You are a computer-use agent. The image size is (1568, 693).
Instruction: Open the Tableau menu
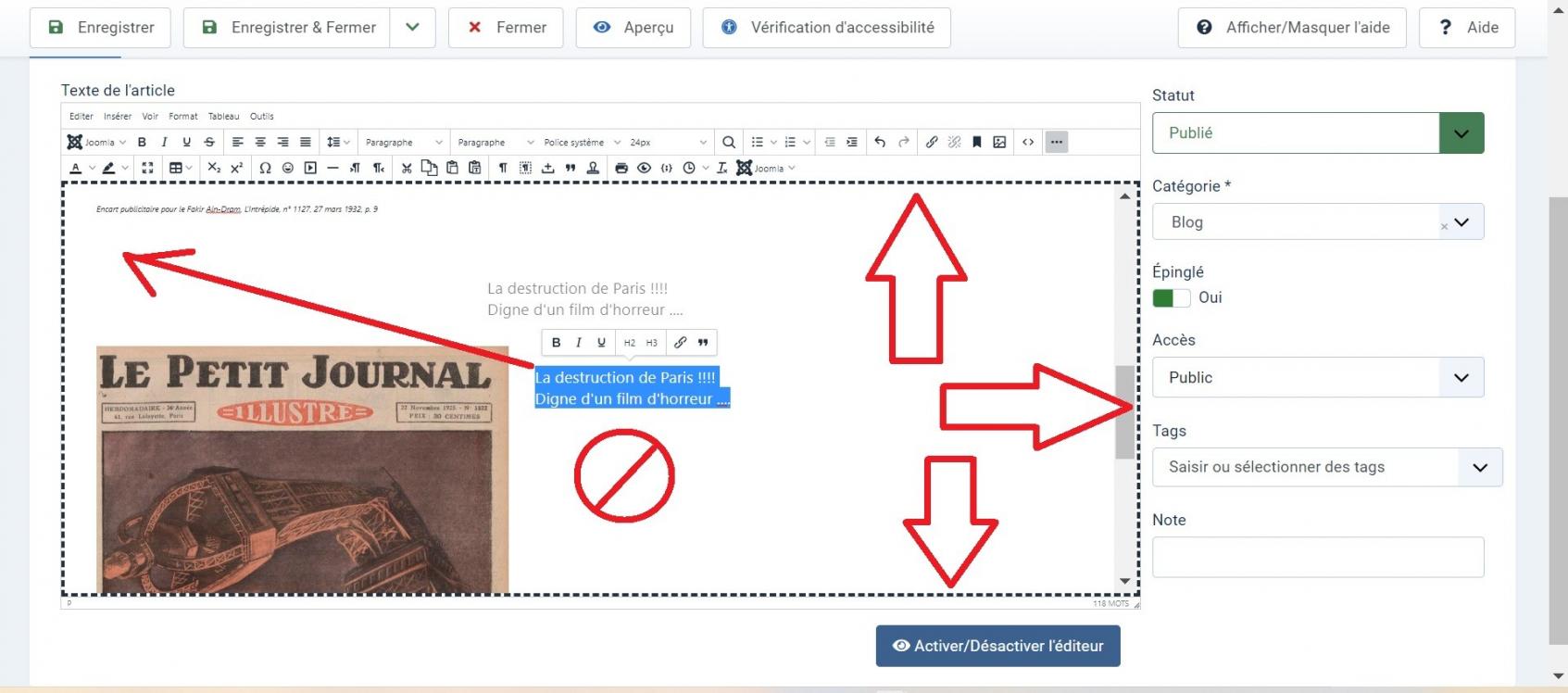point(223,116)
